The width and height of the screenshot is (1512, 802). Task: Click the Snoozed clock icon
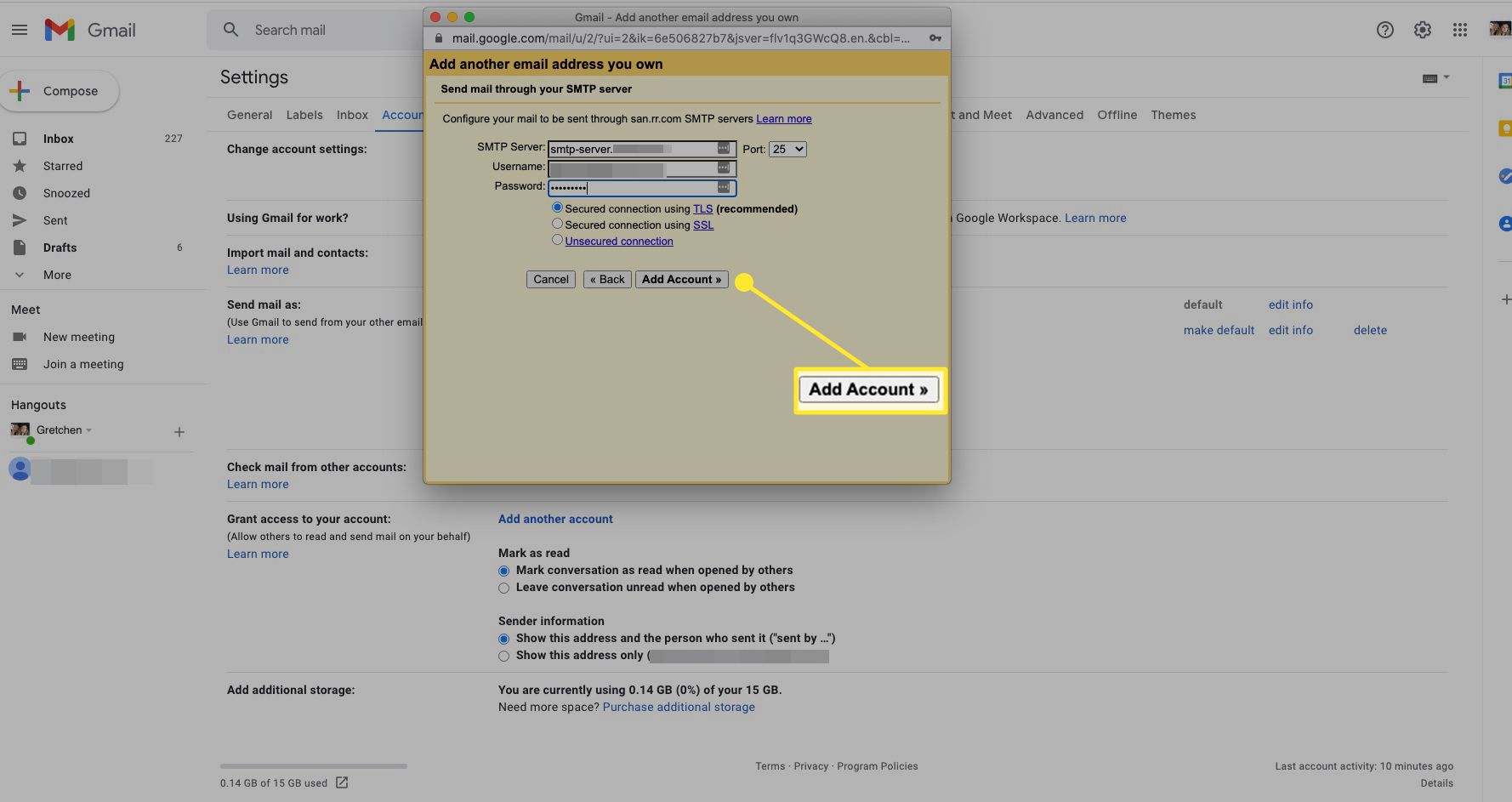pyautogui.click(x=20, y=193)
